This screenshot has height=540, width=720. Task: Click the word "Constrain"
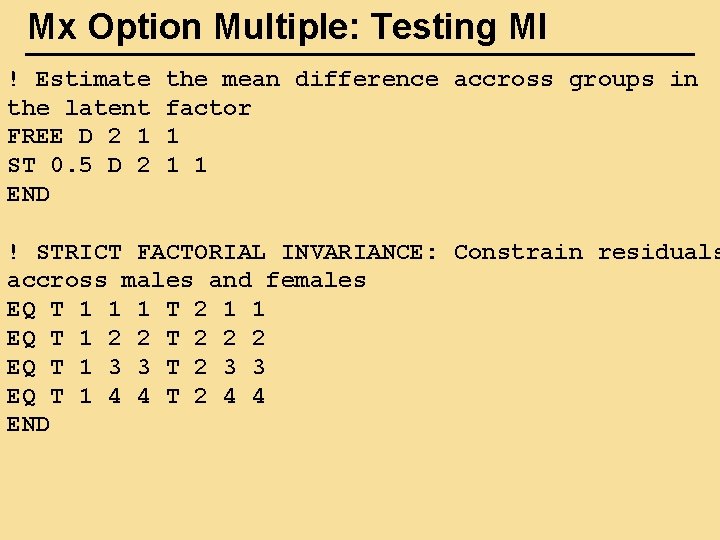pos(518,252)
